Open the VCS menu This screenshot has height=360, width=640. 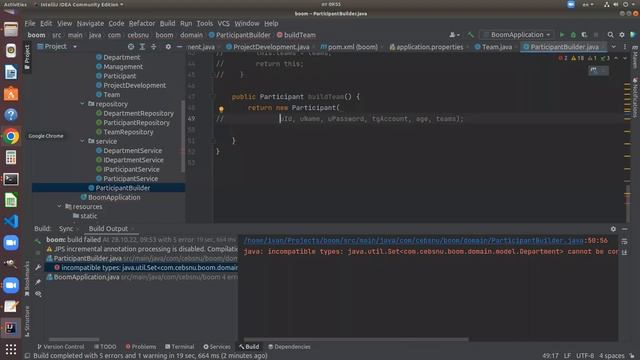[x=223, y=23]
